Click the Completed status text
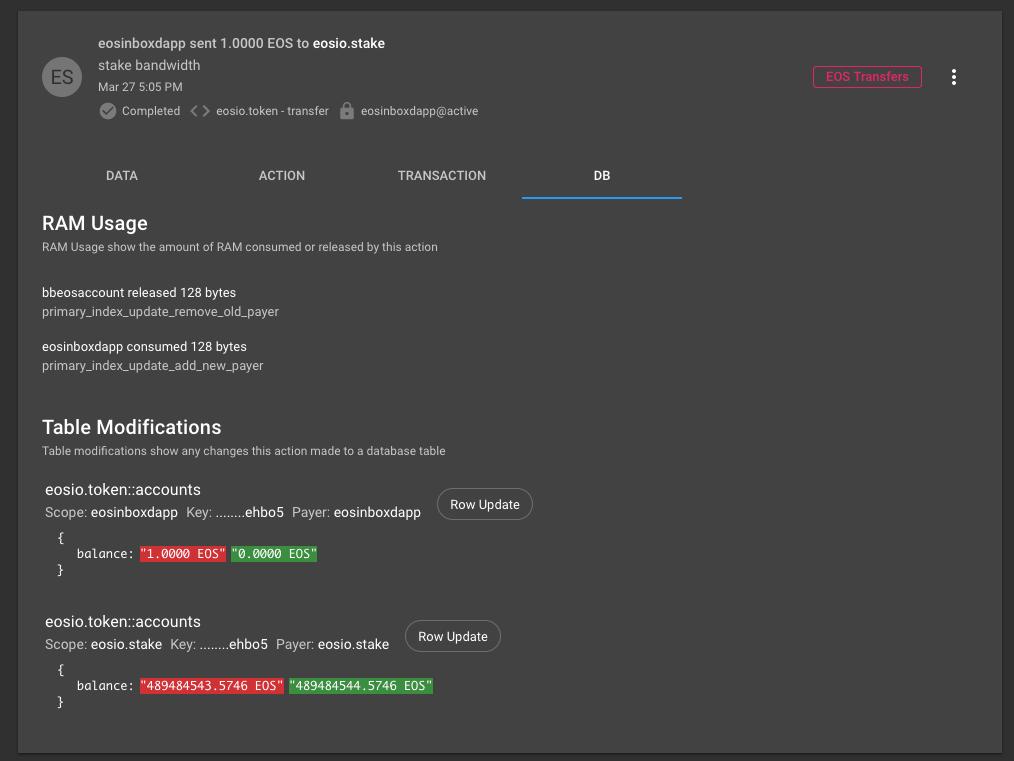 click(151, 111)
